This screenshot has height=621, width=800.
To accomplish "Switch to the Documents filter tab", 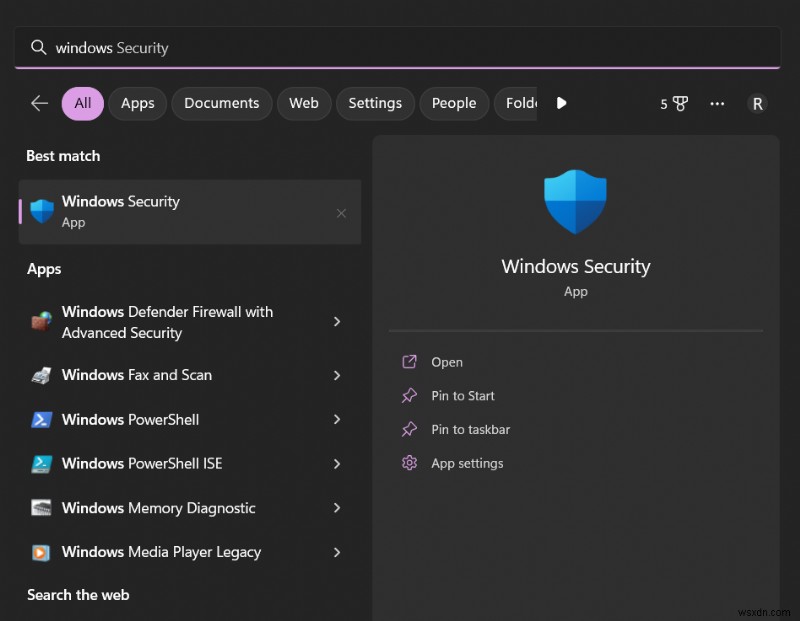I will 221,104.
